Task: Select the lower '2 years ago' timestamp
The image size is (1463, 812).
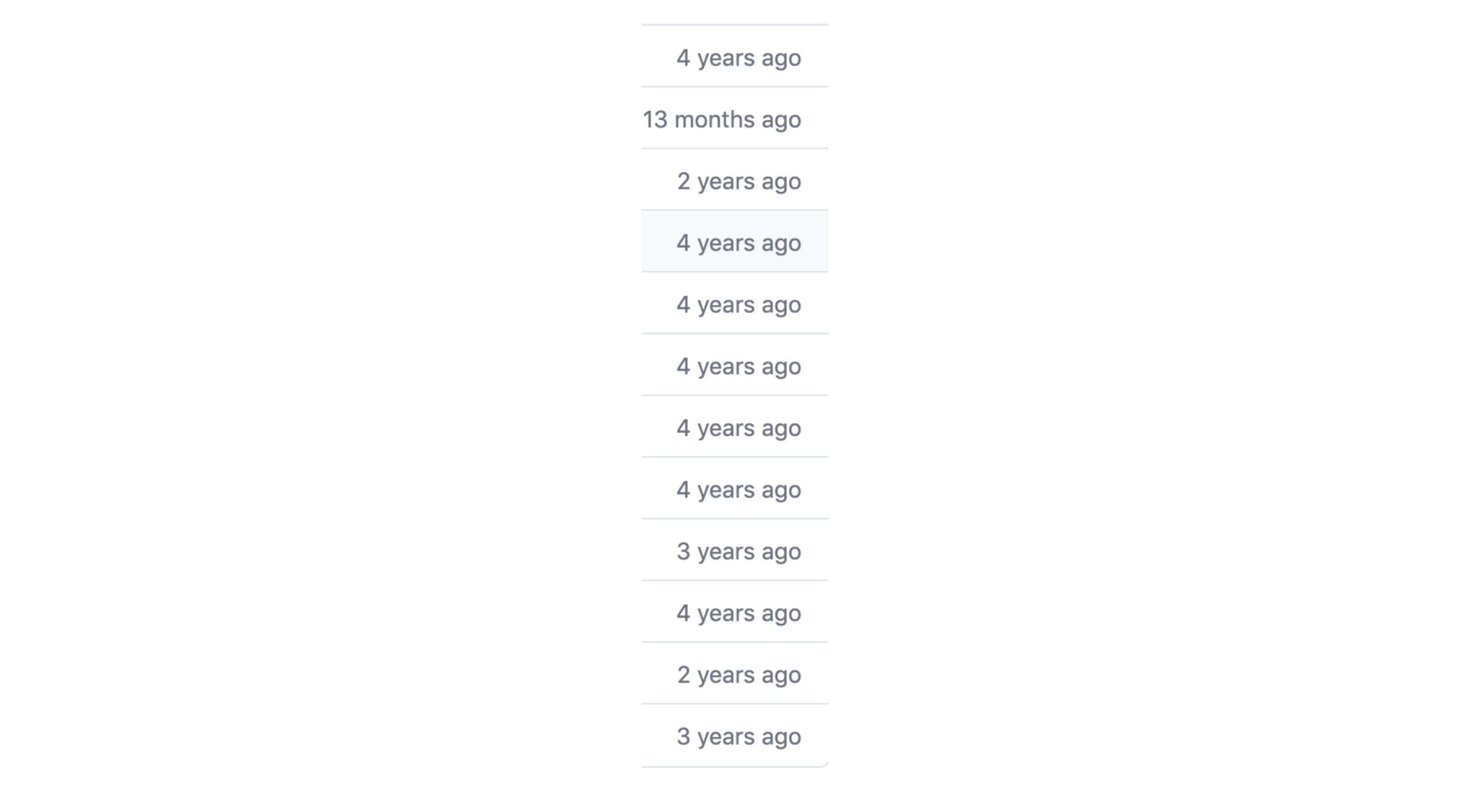Action: pyautogui.click(x=739, y=675)
